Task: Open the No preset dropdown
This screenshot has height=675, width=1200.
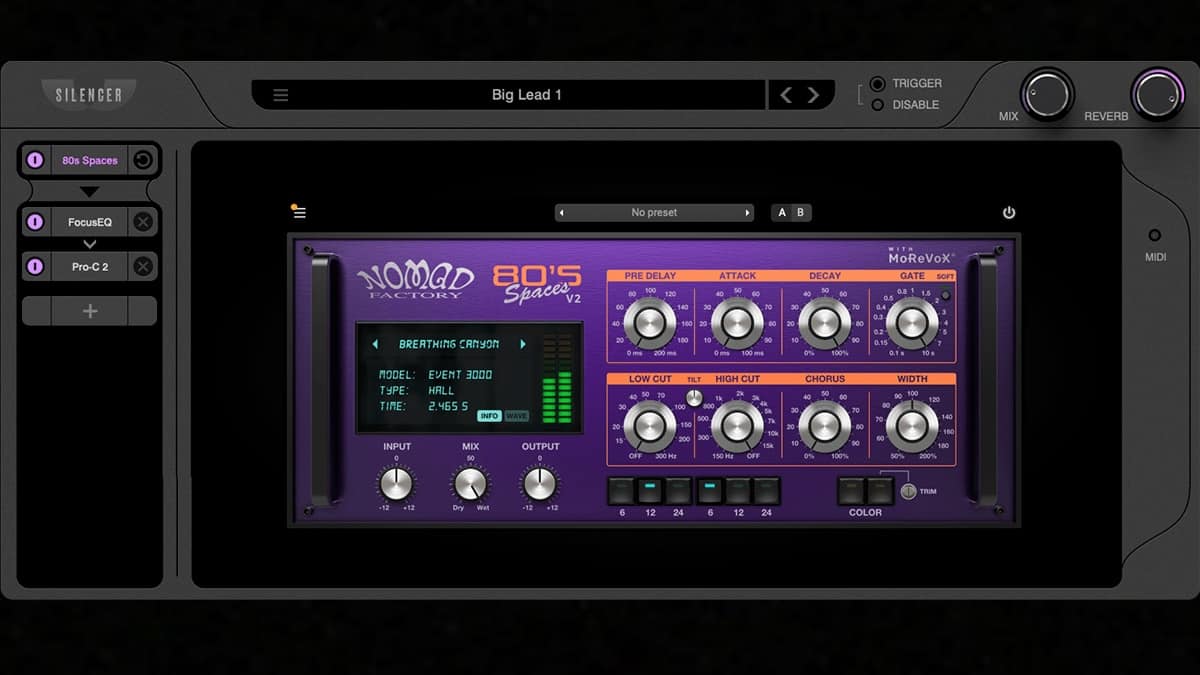Action: click(x=654, y=213)
